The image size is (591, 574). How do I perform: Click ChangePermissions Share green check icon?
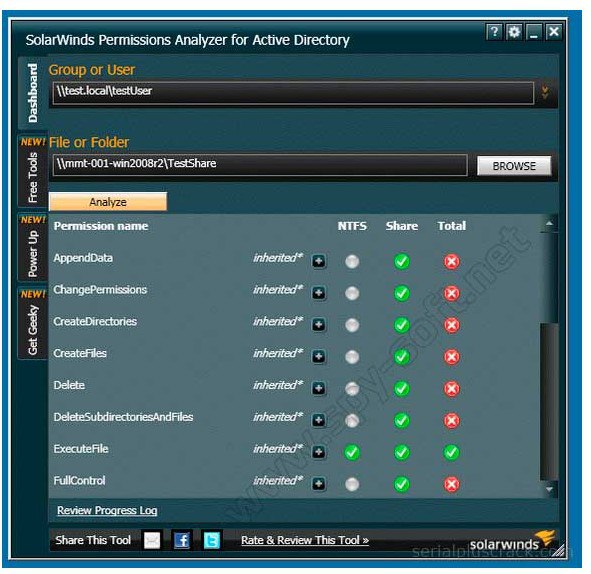[x=402, y=293]
